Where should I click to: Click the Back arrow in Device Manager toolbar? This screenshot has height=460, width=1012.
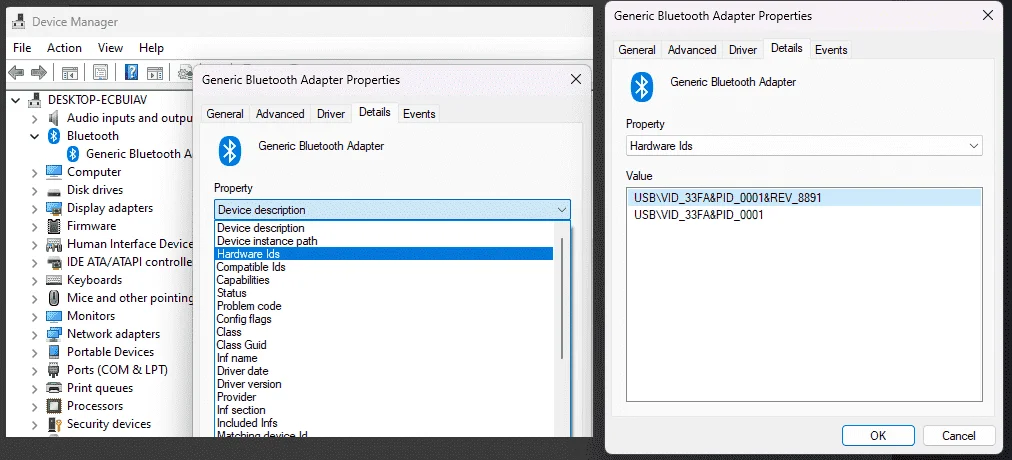point(17,72)
